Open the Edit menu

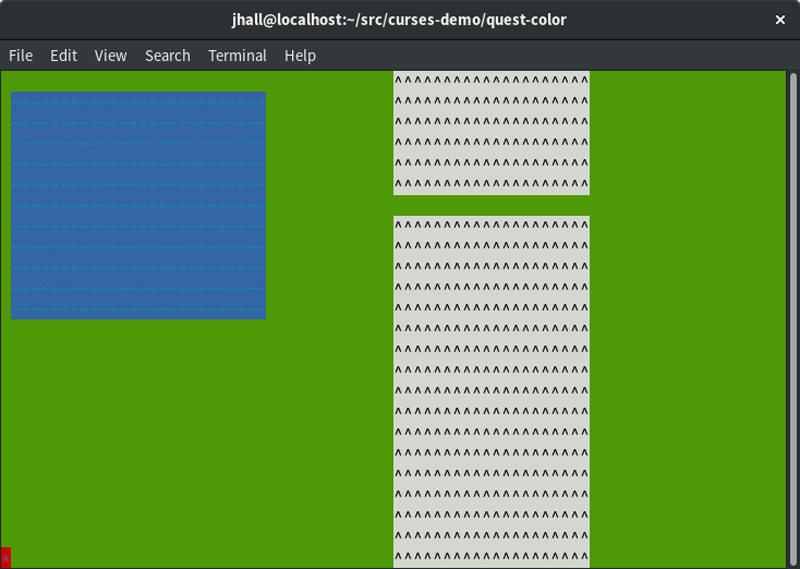(x=63, y=56)
